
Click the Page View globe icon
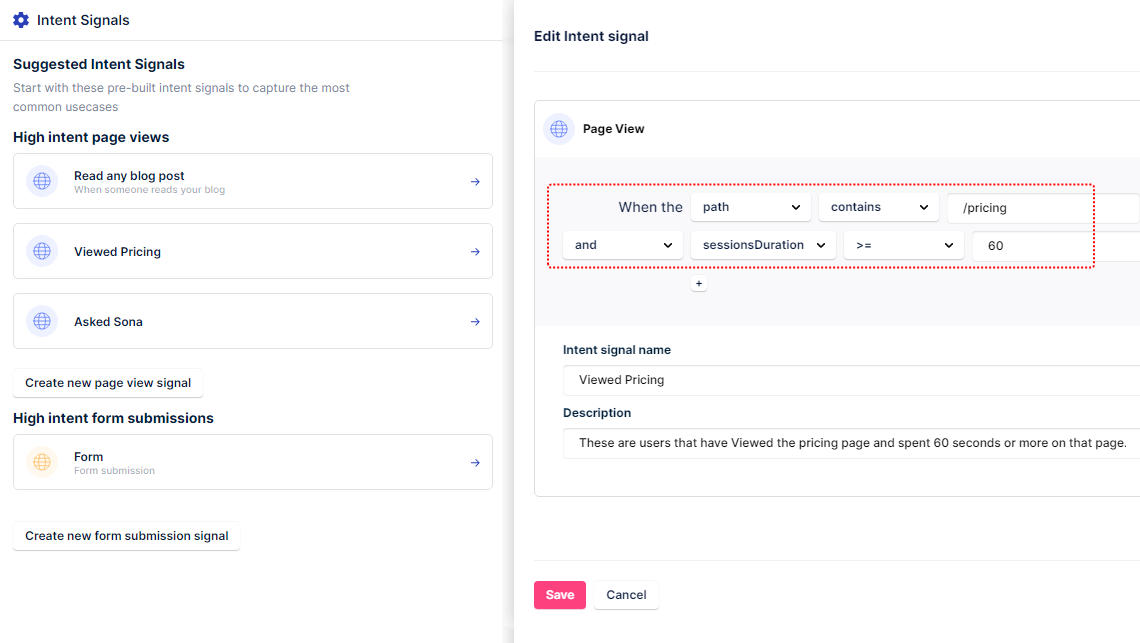558,129
